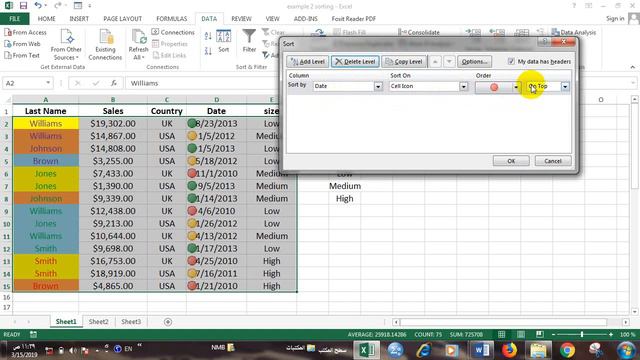Click Word icon in taskbar

pos(481,350)
